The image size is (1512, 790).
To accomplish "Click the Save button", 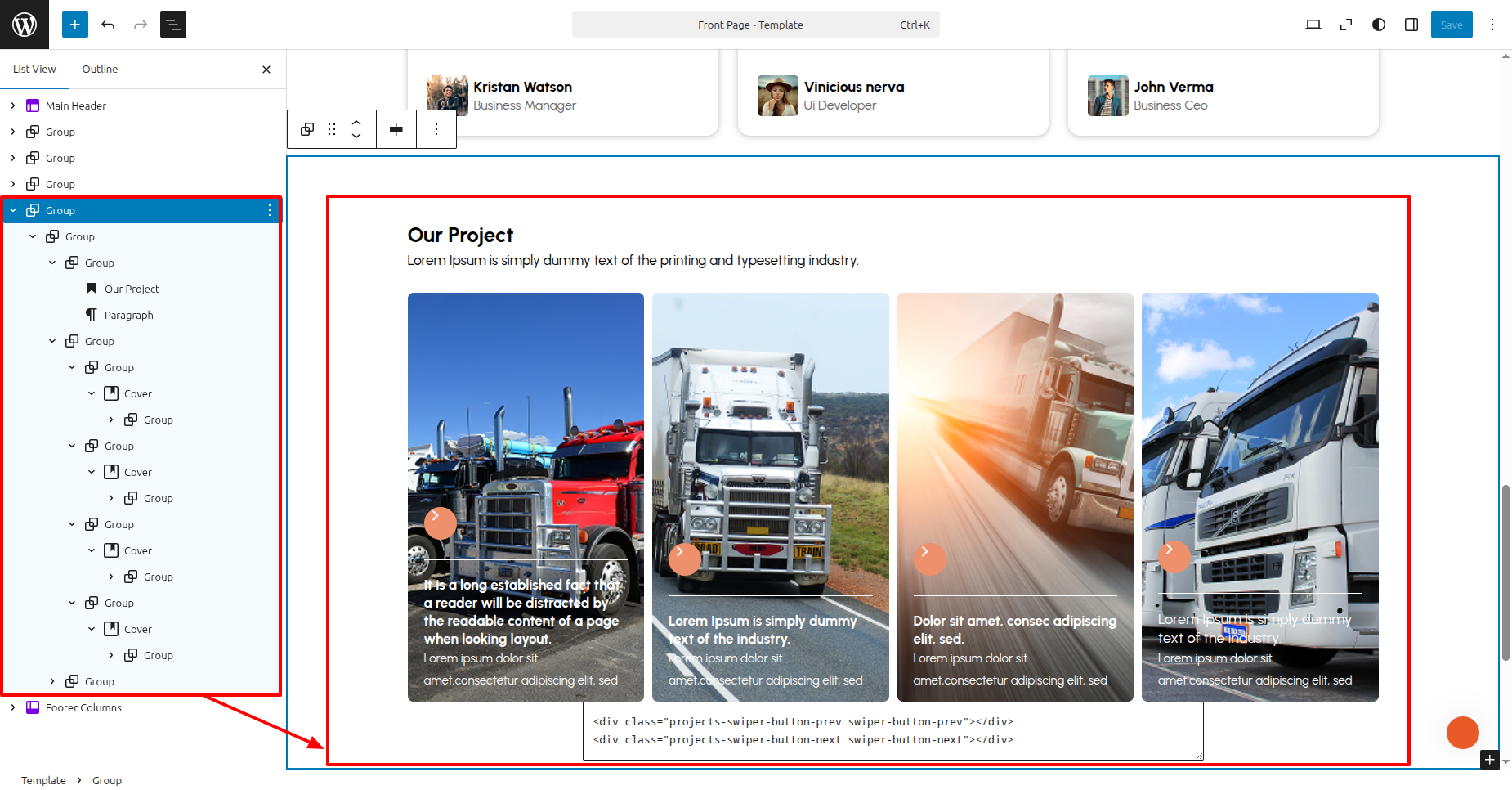I will [x=1452, y=25].
